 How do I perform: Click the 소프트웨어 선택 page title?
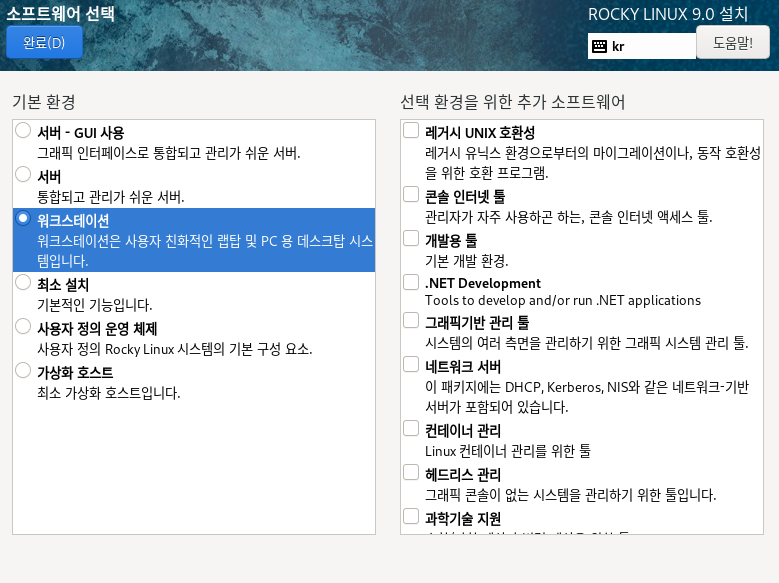click(x=60, y=13)
